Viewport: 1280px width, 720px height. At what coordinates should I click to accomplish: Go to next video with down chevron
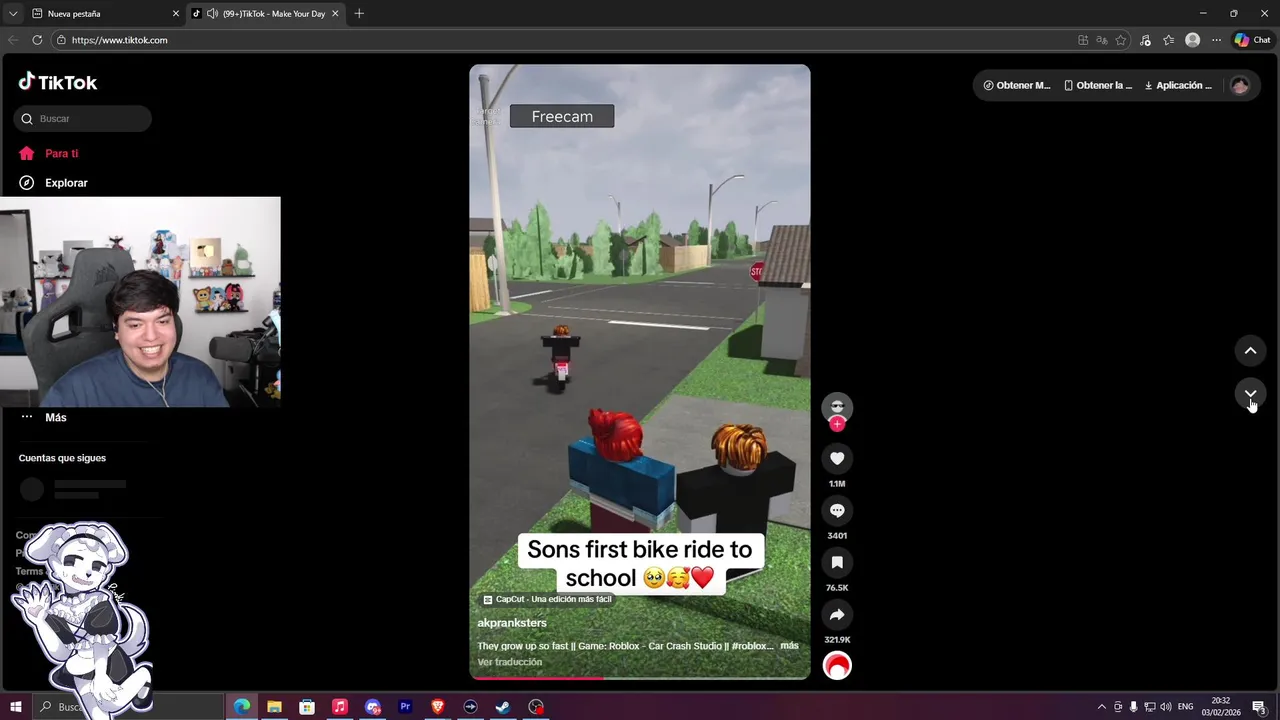point(1250,394)
